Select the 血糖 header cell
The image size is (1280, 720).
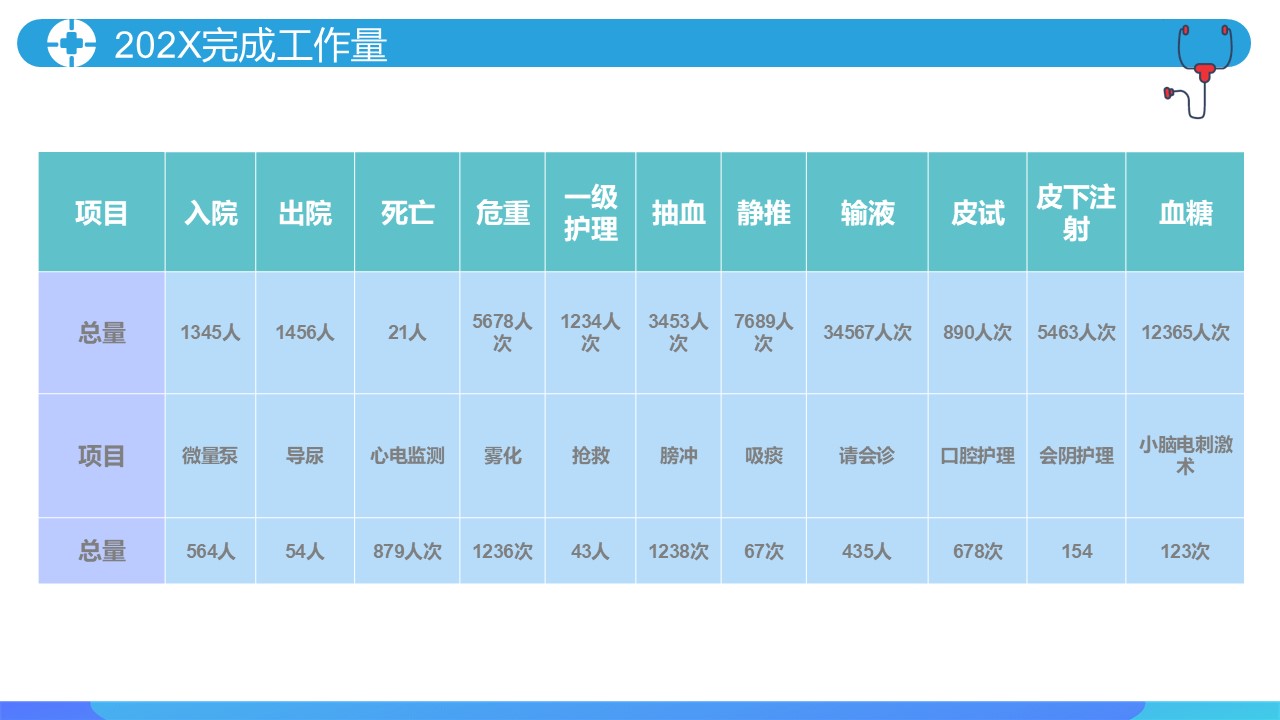point(1185,212)
